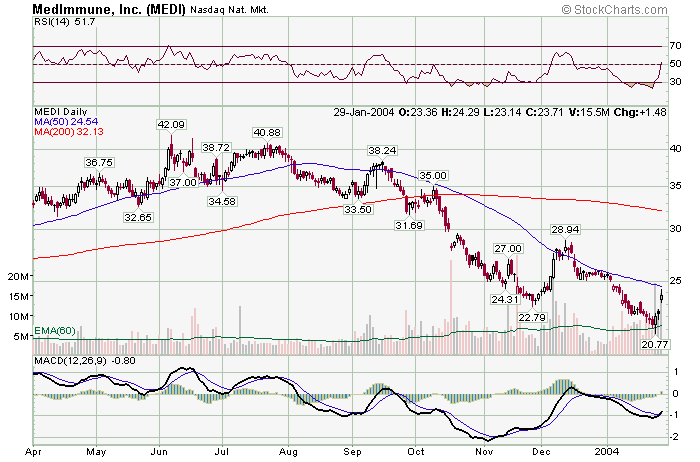Click the 40.88 price annotation
The height and width of the screenshot is (462, 700).
pyautogui.click(x=267, y=133)
